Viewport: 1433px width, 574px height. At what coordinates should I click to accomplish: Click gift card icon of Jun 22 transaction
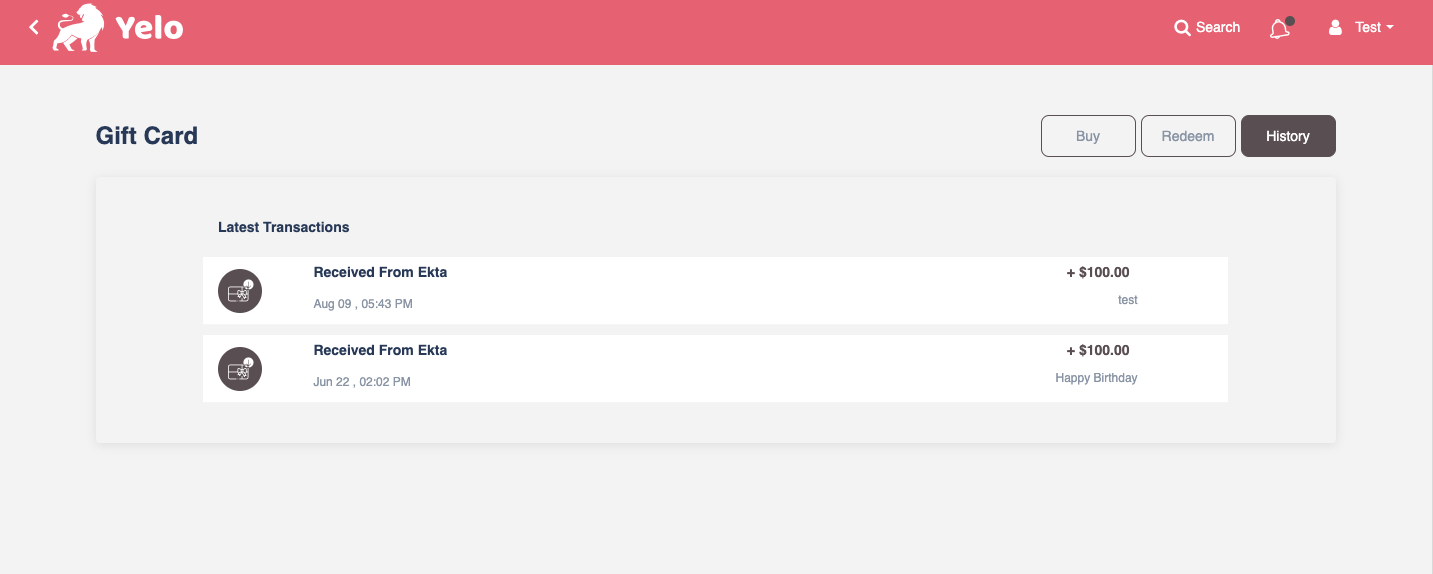coord(240,369)
